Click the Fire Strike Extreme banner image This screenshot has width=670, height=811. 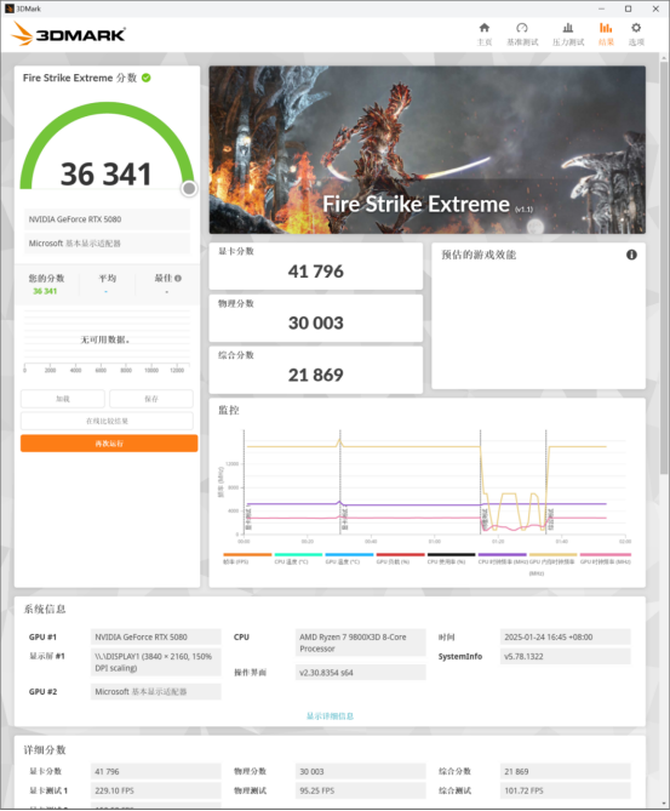point(427,149)
